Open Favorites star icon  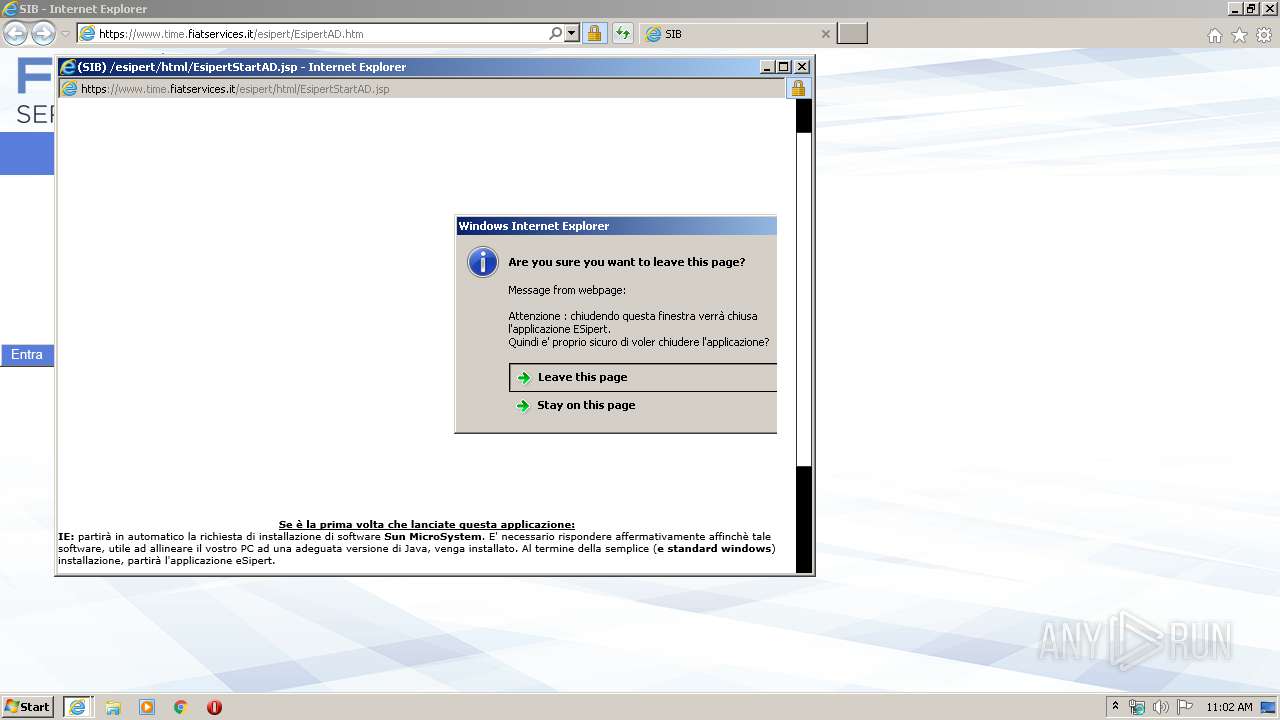point(1239,35)
